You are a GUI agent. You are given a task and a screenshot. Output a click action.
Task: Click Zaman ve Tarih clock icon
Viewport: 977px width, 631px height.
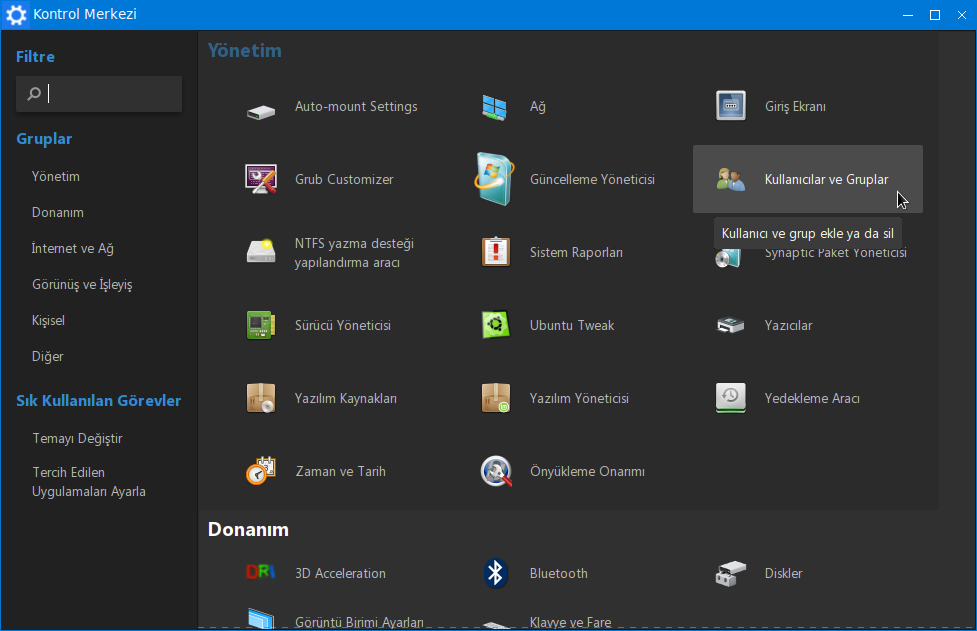pyautogui.click(x=260, y=471)
